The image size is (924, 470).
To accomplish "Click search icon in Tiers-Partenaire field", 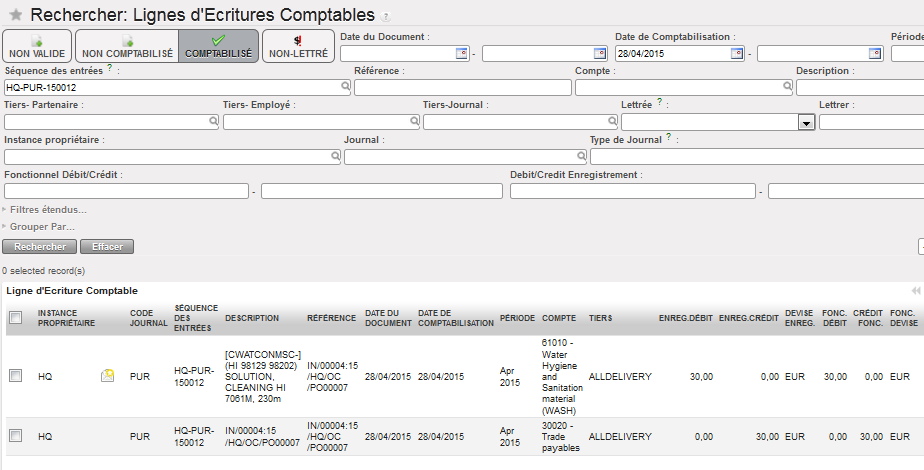I will click(213, 121).
